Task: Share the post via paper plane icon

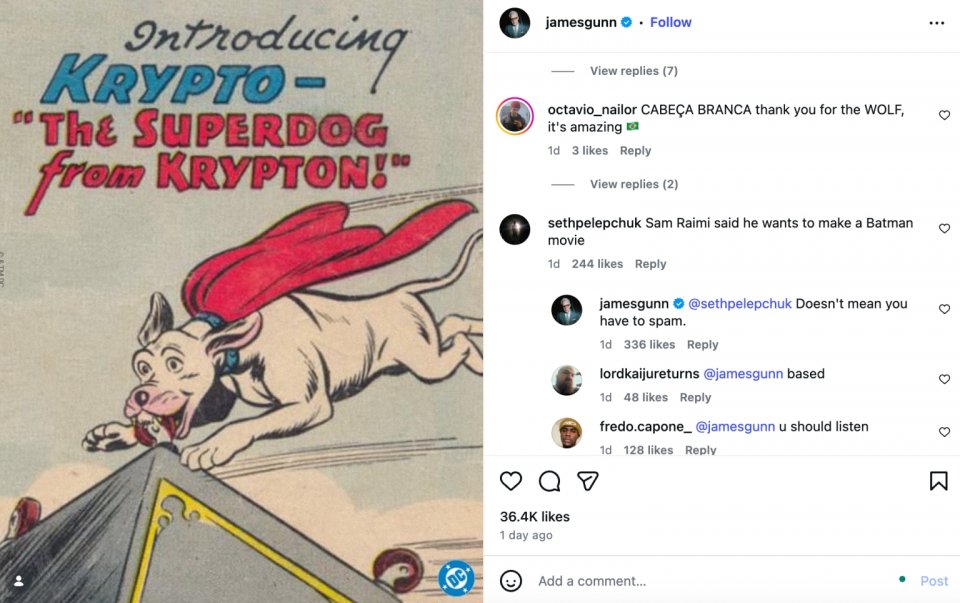Action: (588, 481)
